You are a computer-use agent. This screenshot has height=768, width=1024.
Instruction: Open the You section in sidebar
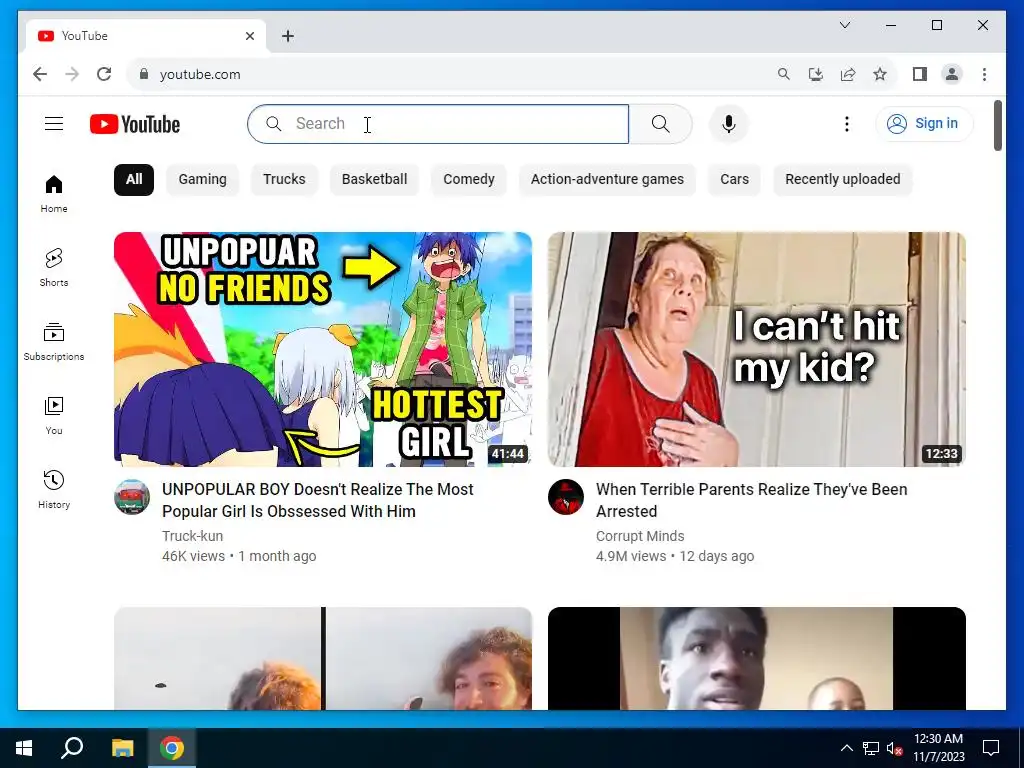click(54, 415)
